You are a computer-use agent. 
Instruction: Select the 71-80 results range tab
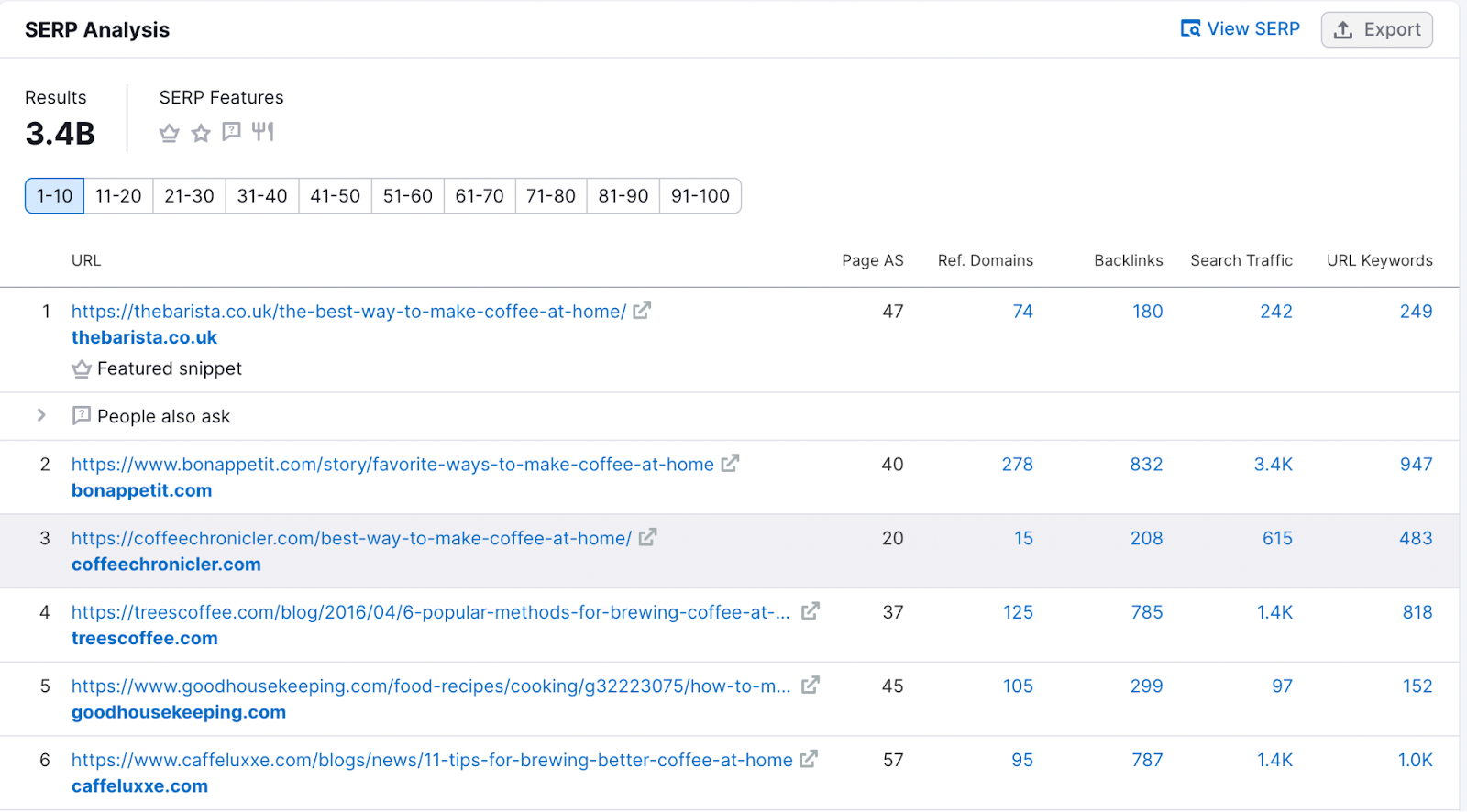pos(551,196)
